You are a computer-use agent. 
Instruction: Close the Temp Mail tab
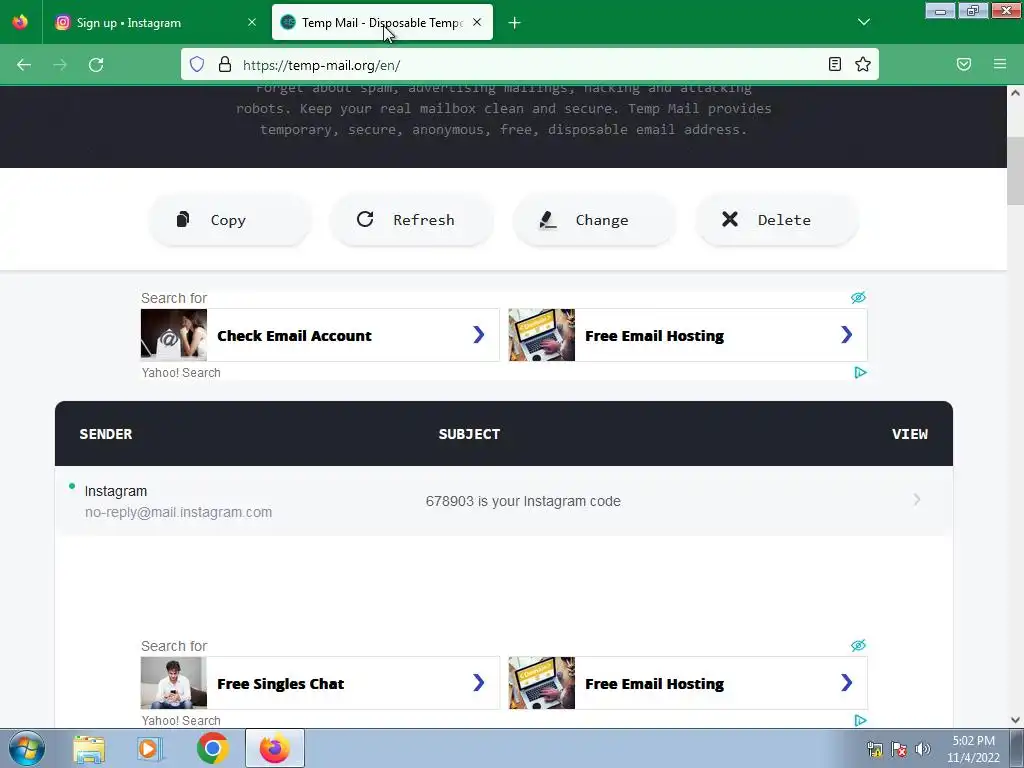coord(477,23)
